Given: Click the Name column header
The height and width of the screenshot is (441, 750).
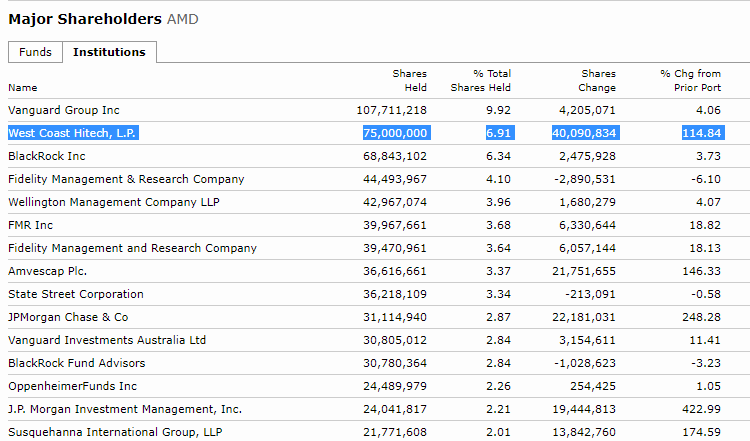Looking at the screenshot, I should 23,88.
